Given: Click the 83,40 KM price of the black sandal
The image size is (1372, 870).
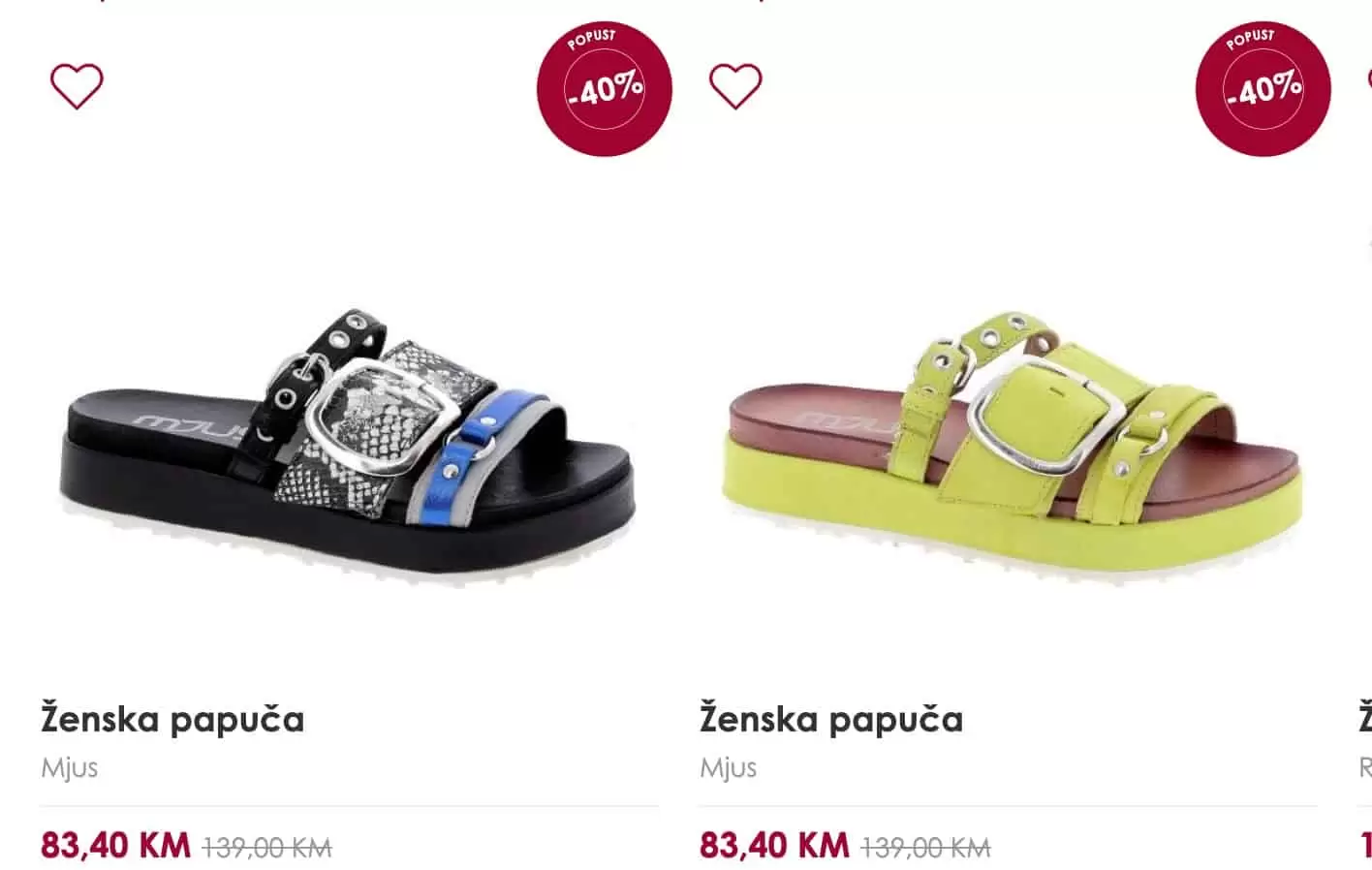Looking at the screenshot, I should click(x=115, y=845).
